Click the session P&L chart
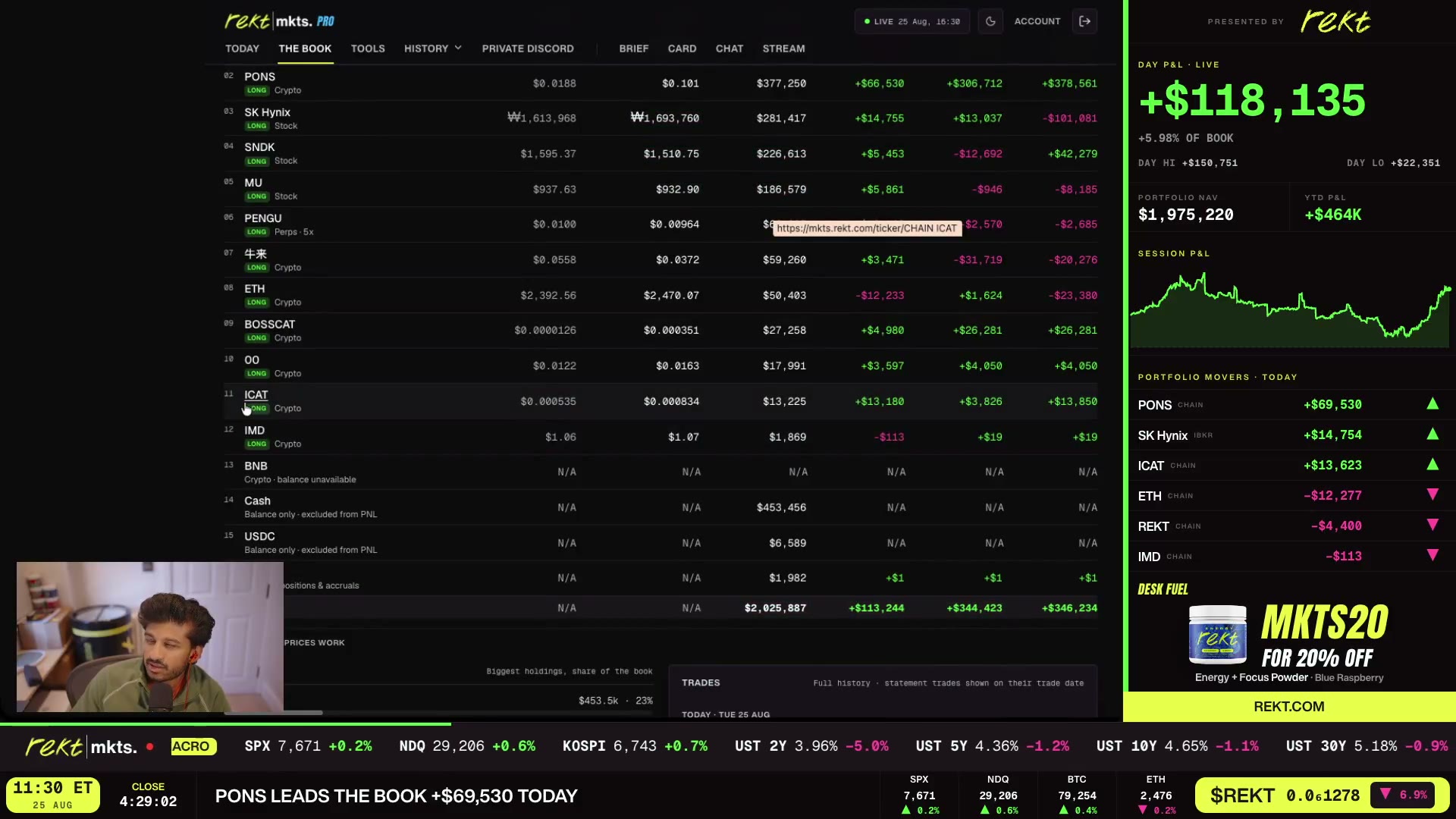The height and width of the screenshot is (819, 1456). click(x=1290, y=309)
